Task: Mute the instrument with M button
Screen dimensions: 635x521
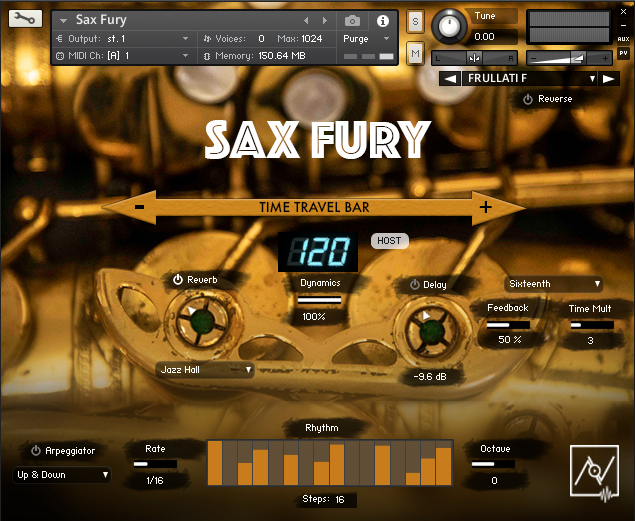Action: [415, 53]
